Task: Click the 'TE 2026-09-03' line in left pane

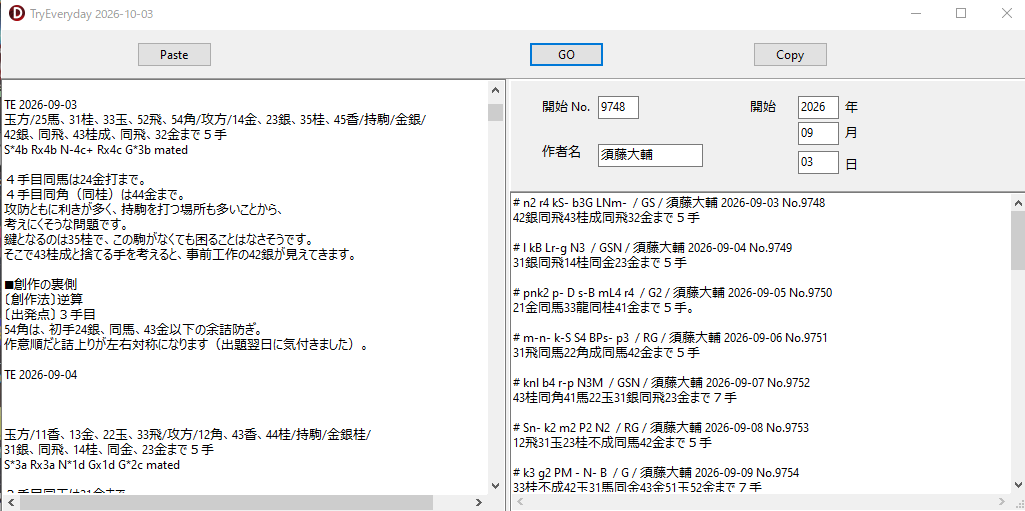Action: [x=41, y=105]
